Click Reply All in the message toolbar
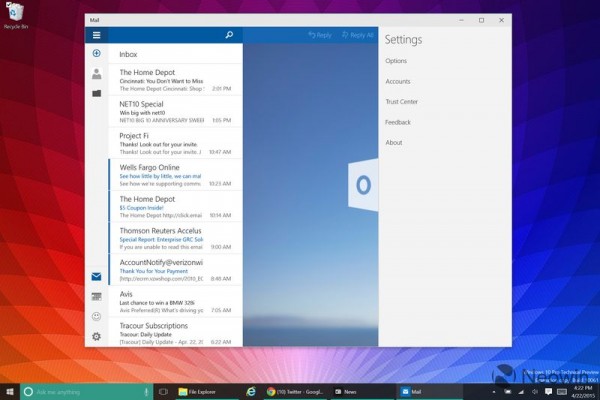 [357, 35]
